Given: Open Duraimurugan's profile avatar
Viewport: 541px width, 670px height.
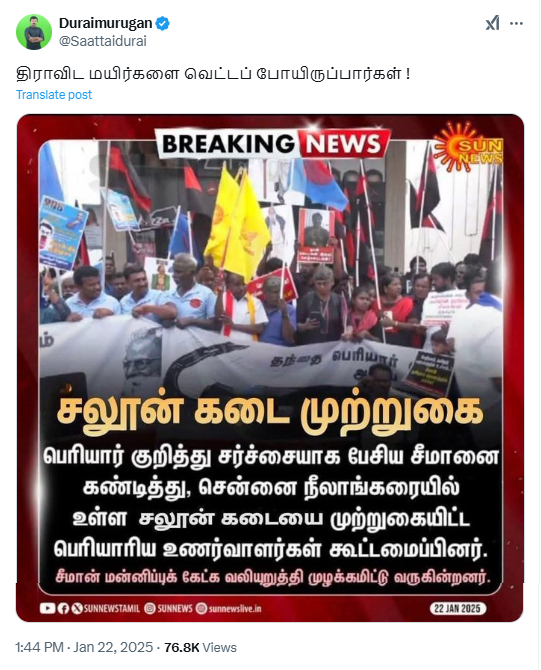Looking at the screenshot, I should [34, 32].
